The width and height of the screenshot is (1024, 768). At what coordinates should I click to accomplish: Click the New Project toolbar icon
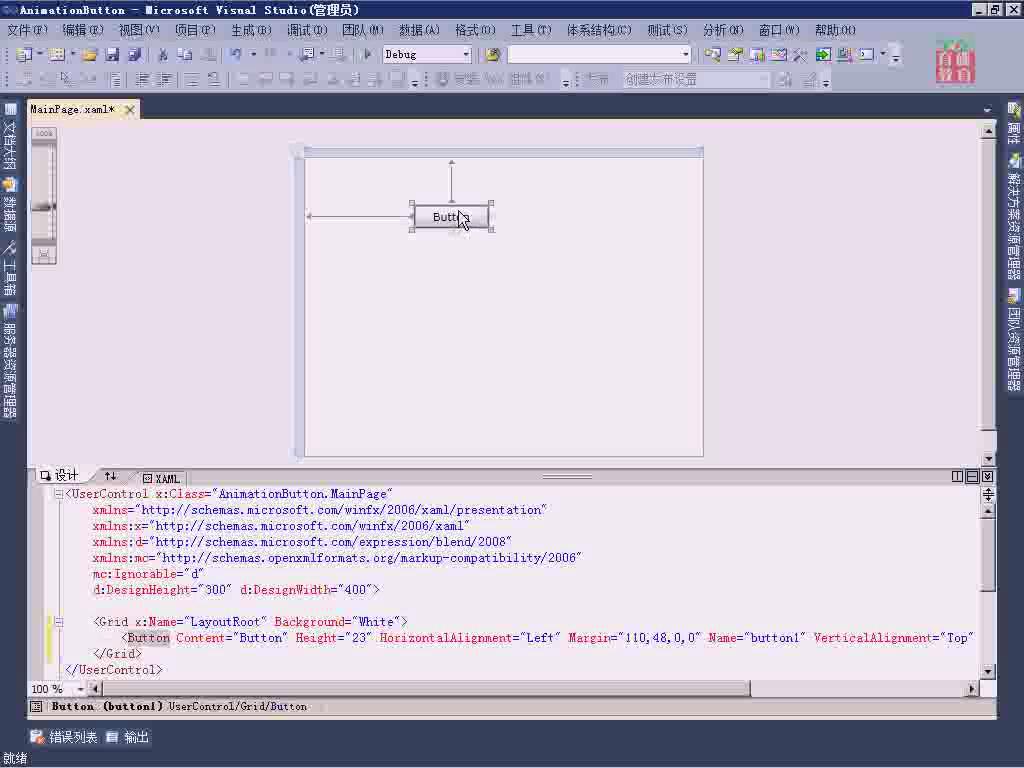point(24,55)
